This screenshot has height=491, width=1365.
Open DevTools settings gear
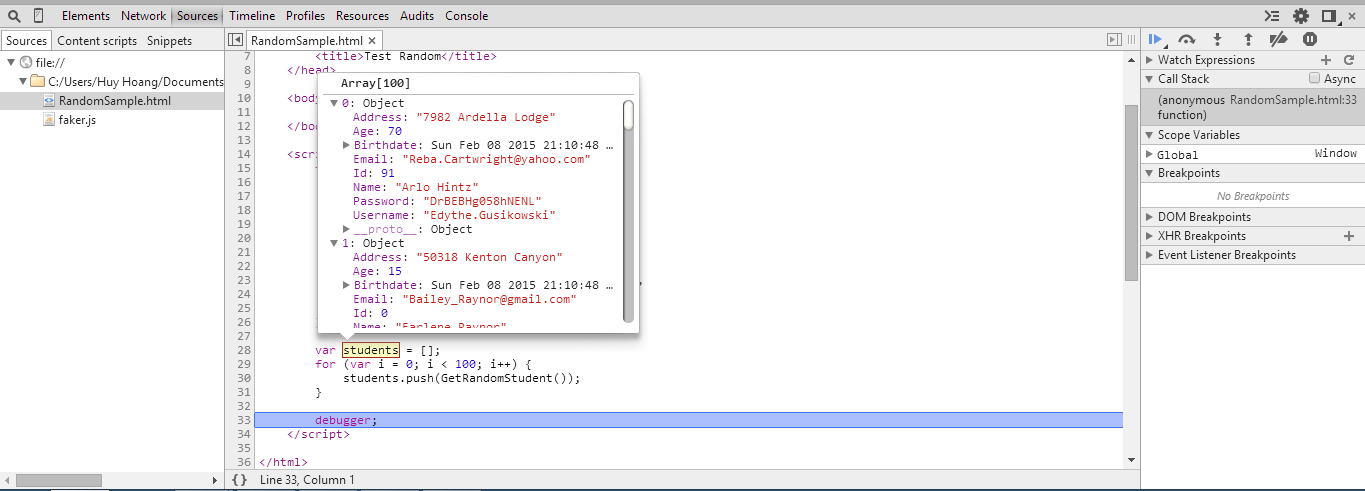coord(1300,16)
